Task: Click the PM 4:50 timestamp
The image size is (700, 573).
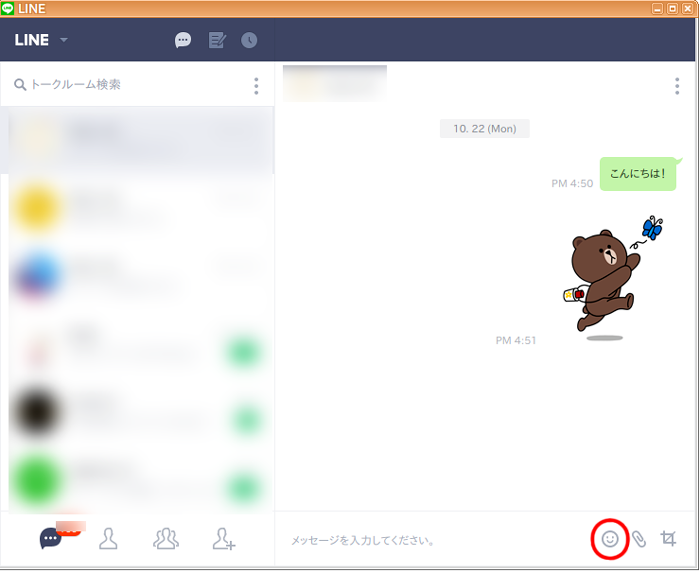Action: [572, 183]
